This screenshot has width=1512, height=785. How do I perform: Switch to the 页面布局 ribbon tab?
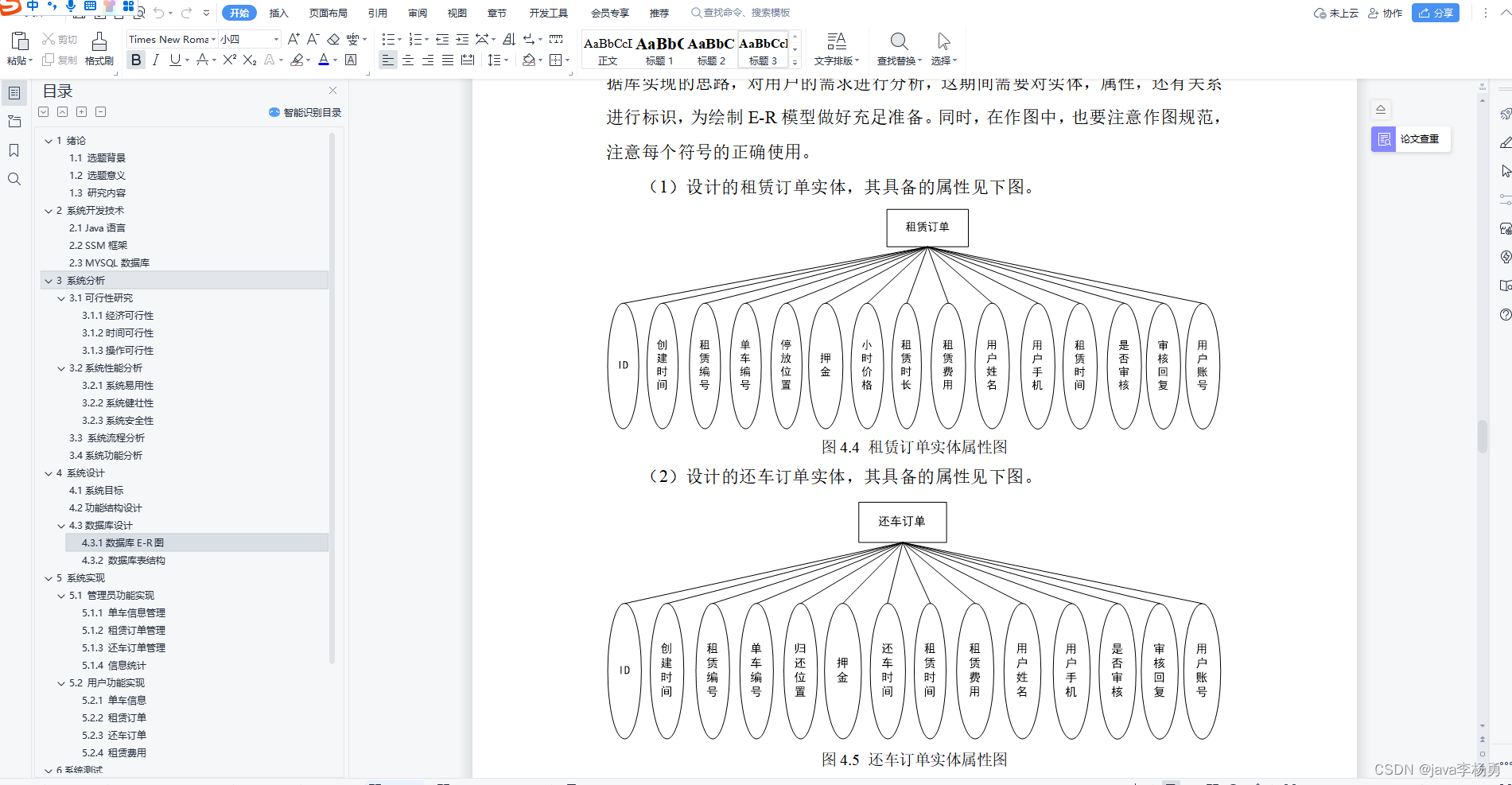(x=328, y=13)
